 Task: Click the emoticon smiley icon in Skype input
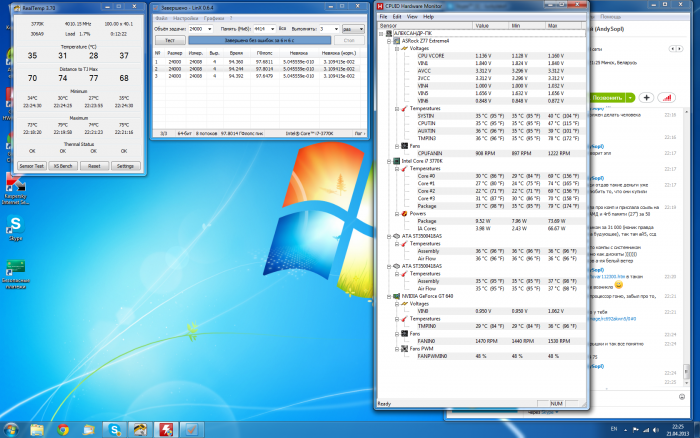click(x=682, y=397)
